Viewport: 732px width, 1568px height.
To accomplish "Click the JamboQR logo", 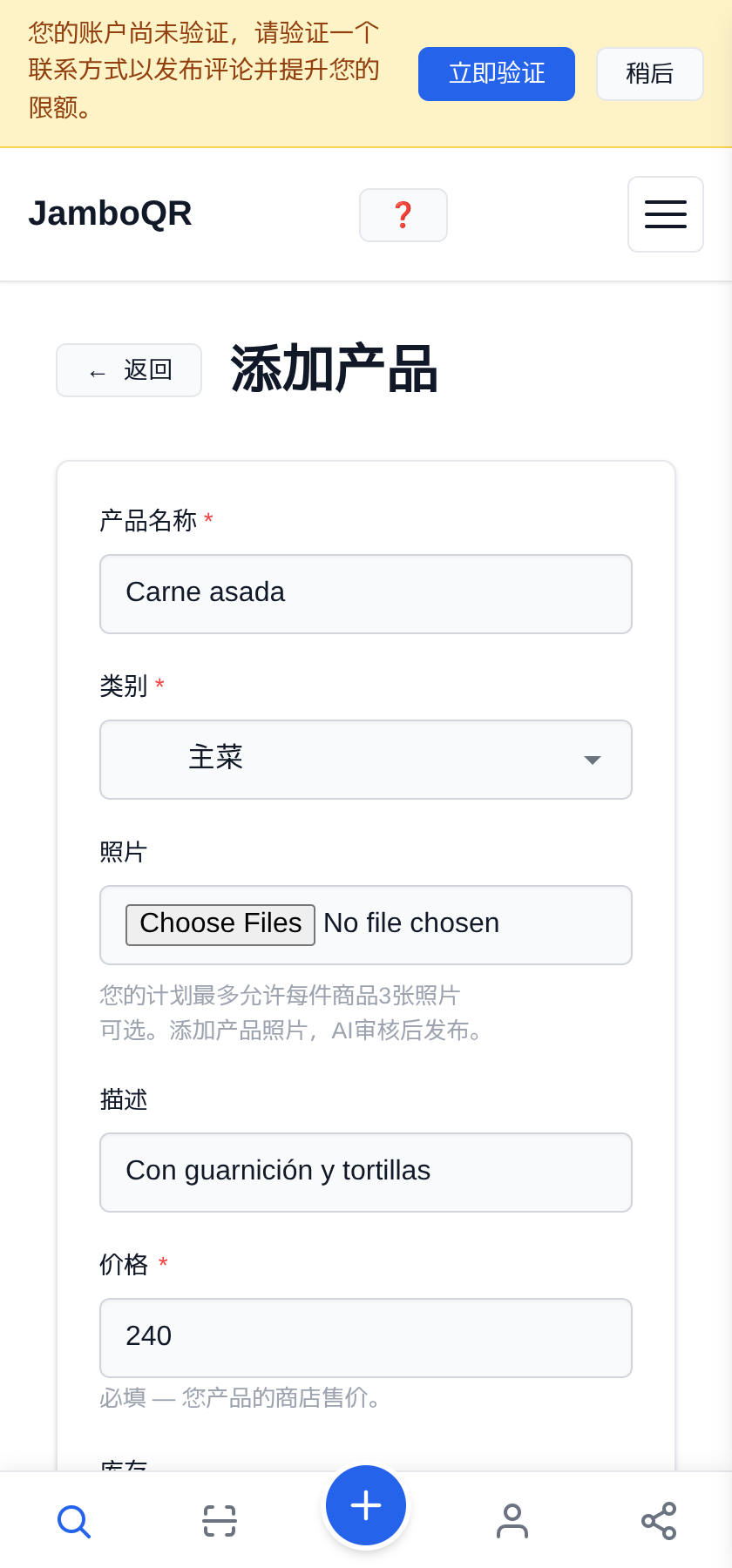I will click(110, 213).
